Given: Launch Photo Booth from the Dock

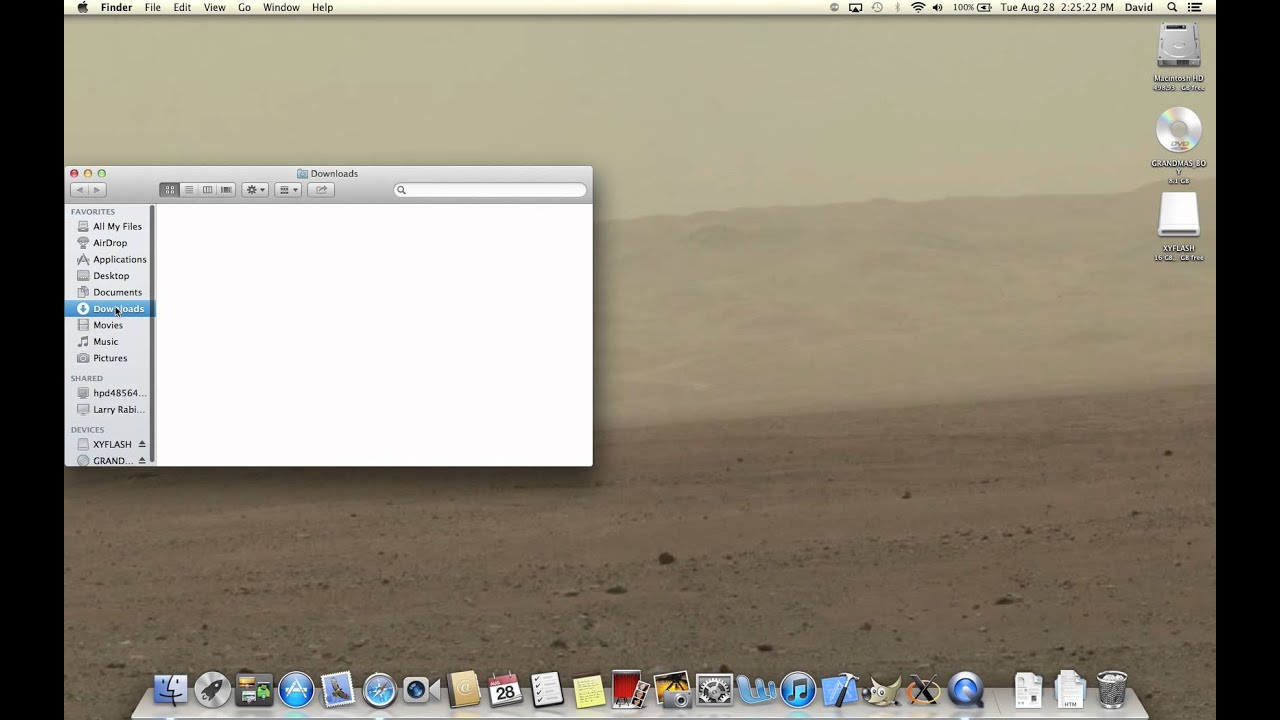Looking at the screenshot, I should [627, 689].
